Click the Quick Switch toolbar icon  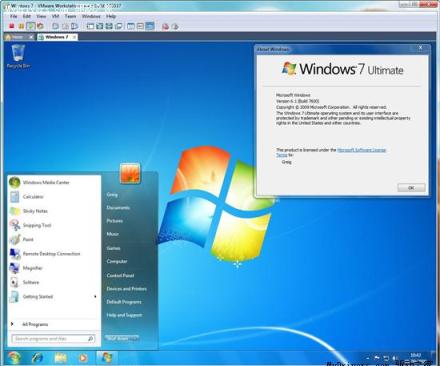coord(100,26)
